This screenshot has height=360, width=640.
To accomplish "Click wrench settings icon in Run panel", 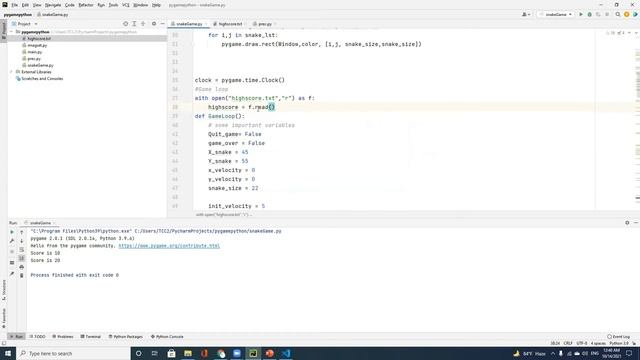I will [12, 241].
